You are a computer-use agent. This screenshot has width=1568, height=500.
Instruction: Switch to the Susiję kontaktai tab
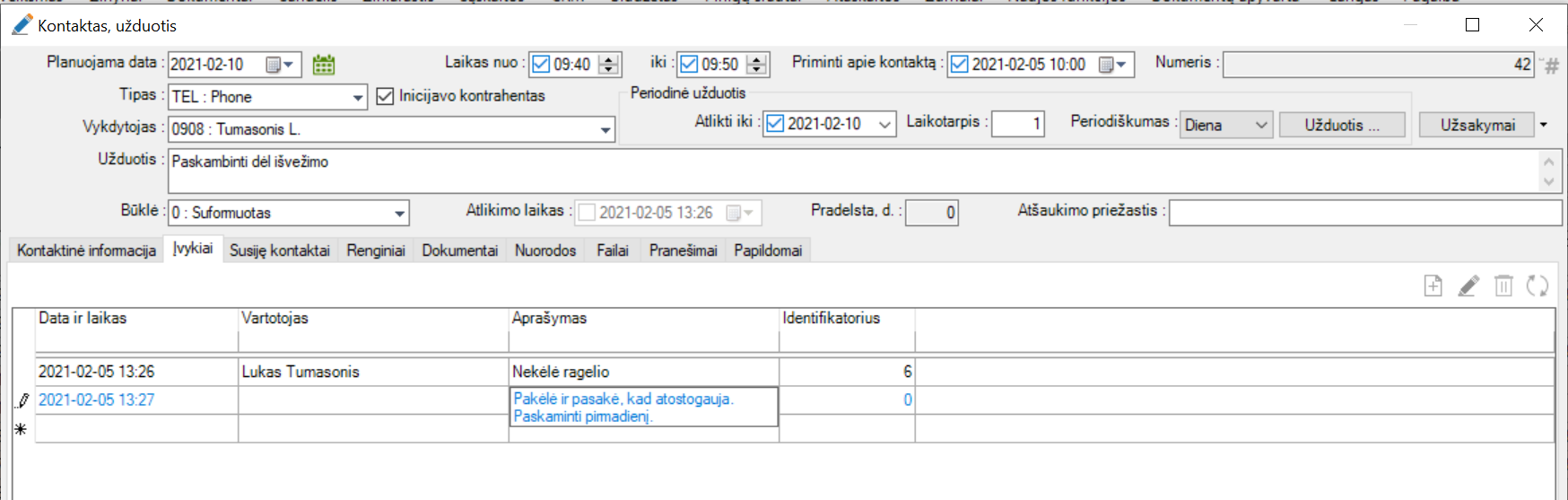point(280,250)
